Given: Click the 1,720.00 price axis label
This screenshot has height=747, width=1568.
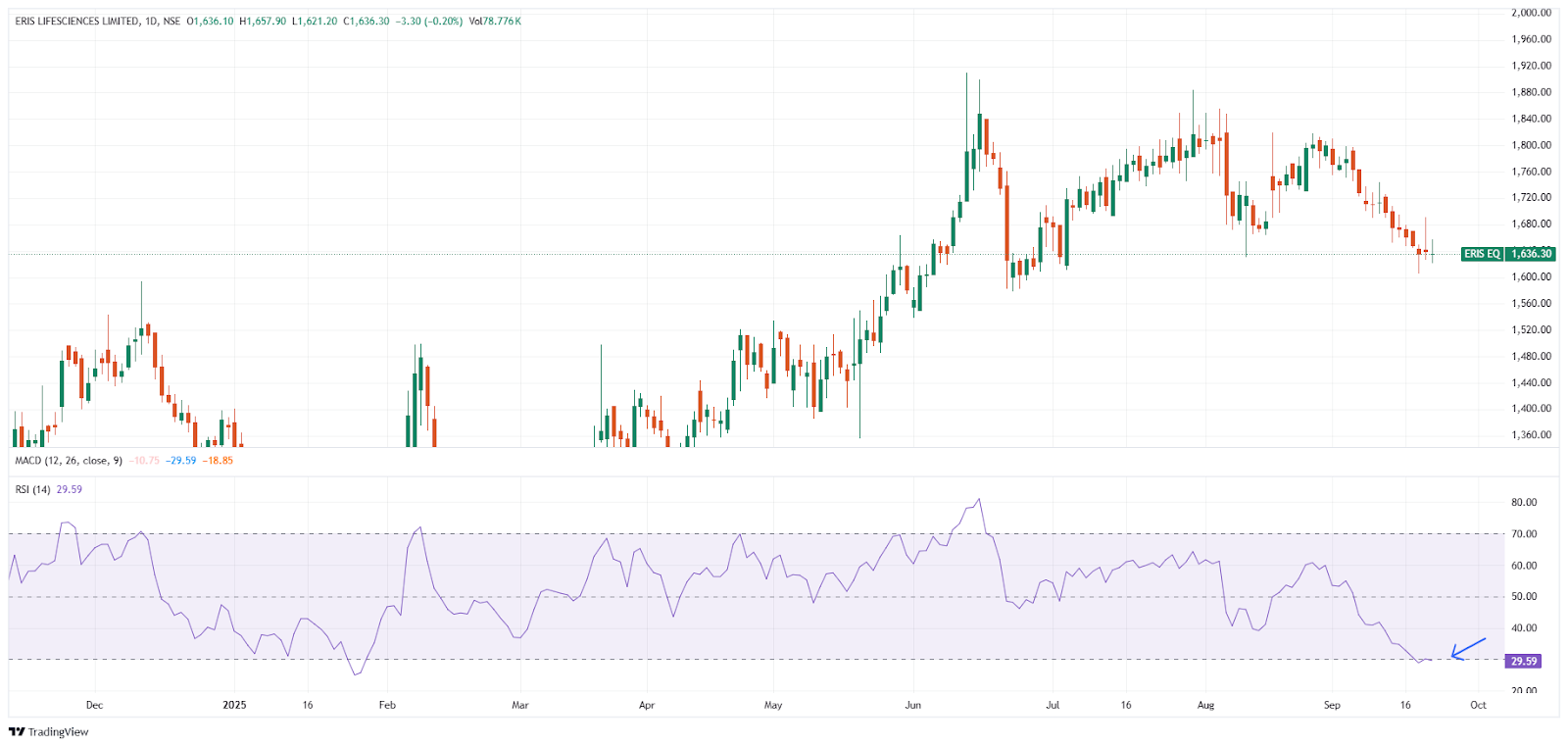Looking at the screenshot, I should tap(1532, 197).
